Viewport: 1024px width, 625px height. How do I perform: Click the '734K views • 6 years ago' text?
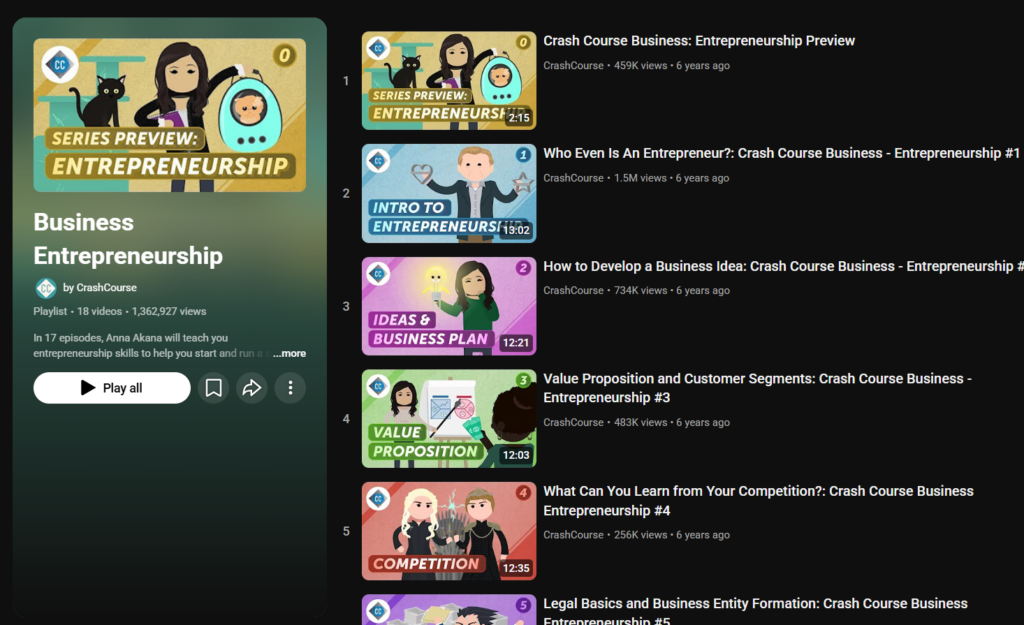pos(672,290)
